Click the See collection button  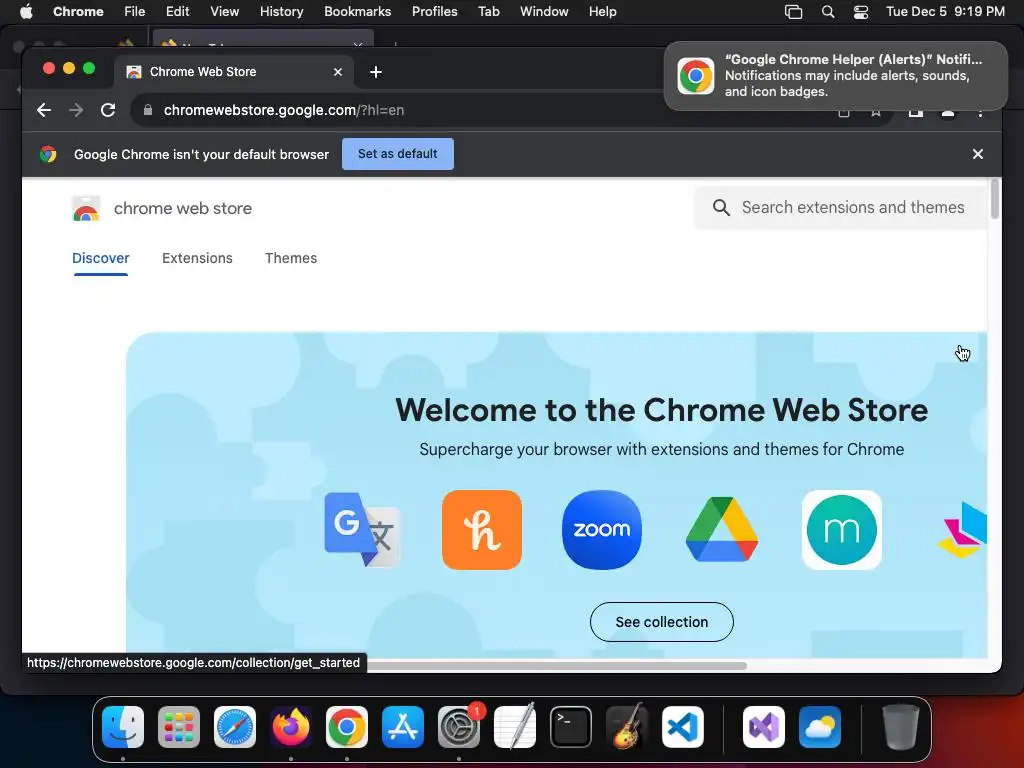(x=662, y=622)
